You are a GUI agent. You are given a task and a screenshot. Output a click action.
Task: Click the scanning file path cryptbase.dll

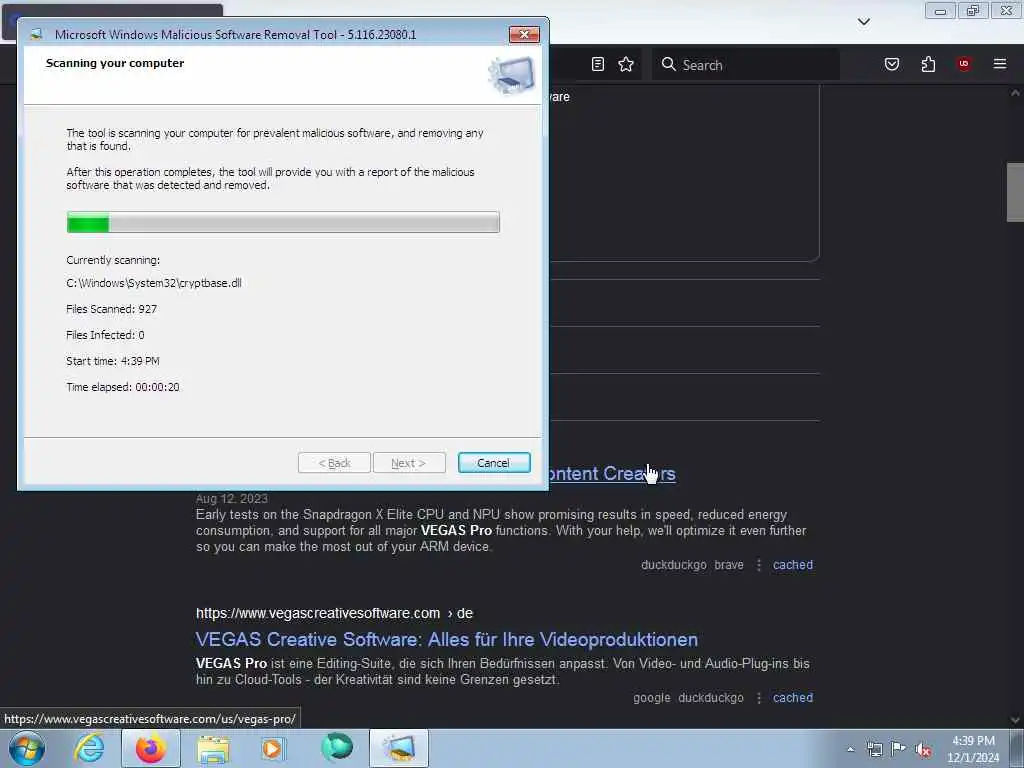pyautogui.click(x=154, y=283)
